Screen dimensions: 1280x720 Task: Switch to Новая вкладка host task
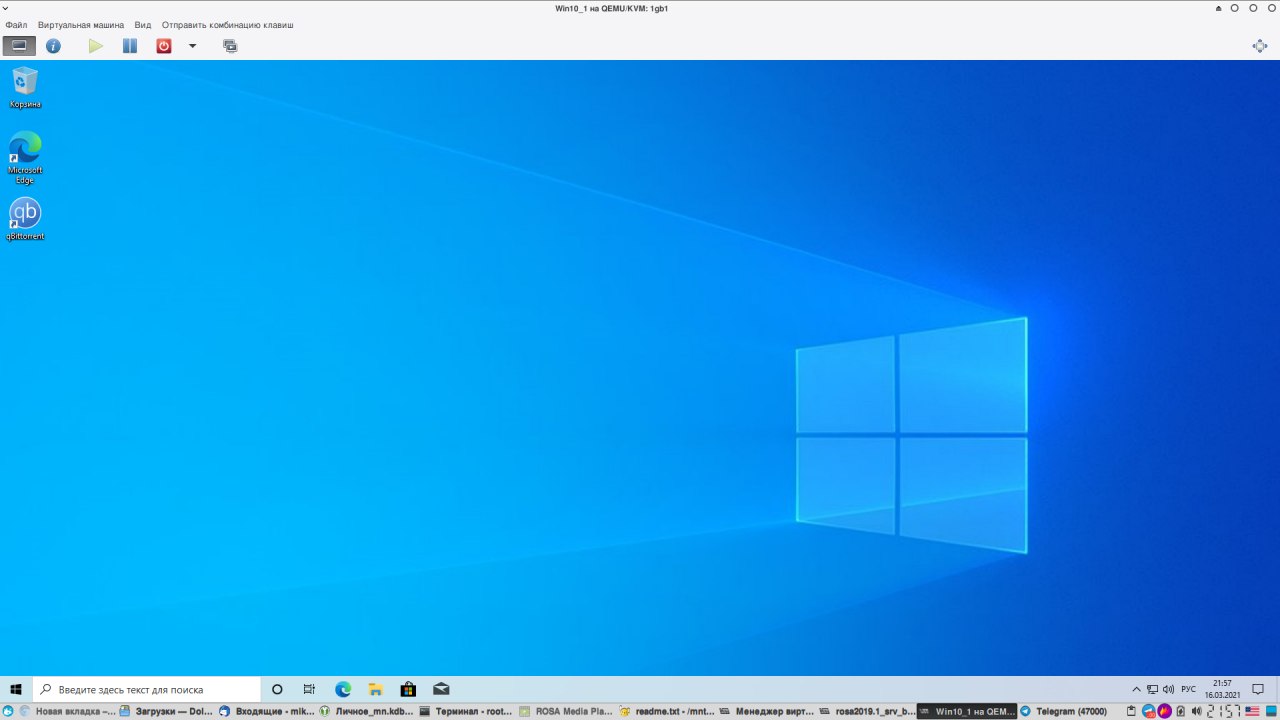tap(67, 712)
